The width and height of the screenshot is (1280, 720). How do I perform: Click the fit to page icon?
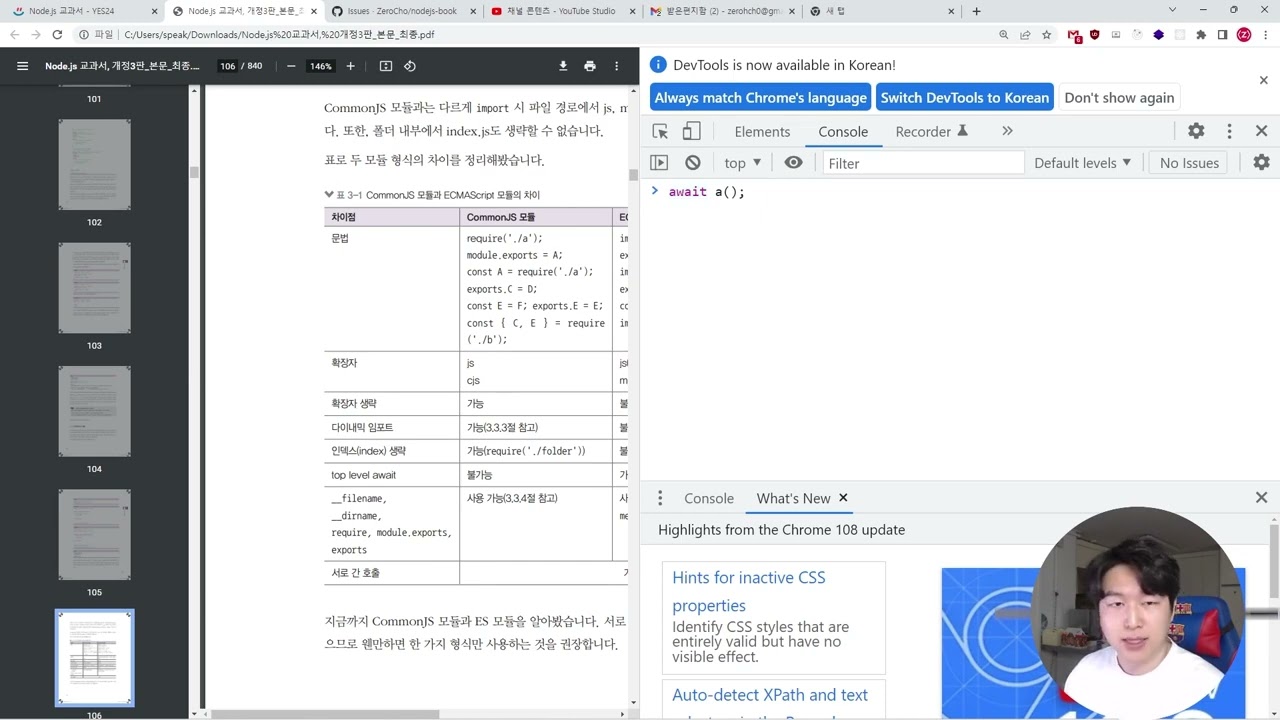(x=386, y=66)
